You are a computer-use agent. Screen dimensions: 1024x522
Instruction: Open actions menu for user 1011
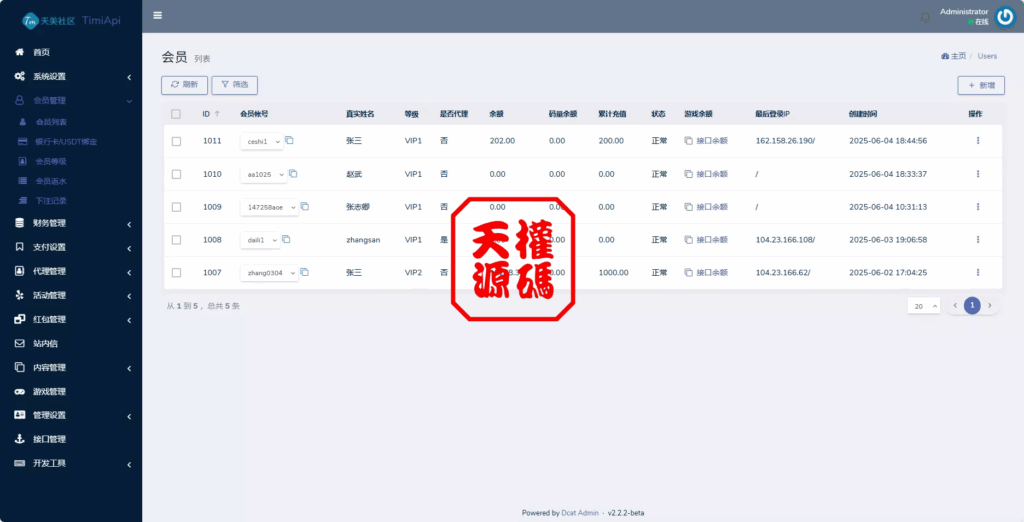coord(978,140)
